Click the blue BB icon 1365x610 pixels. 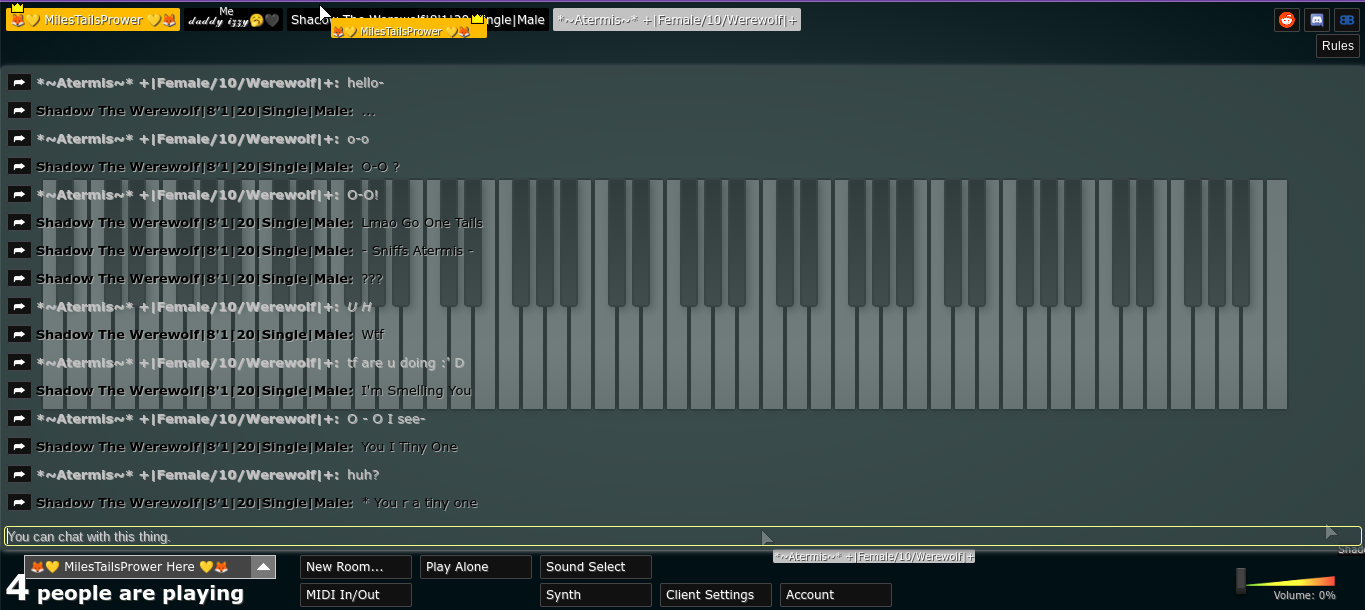1347,20
